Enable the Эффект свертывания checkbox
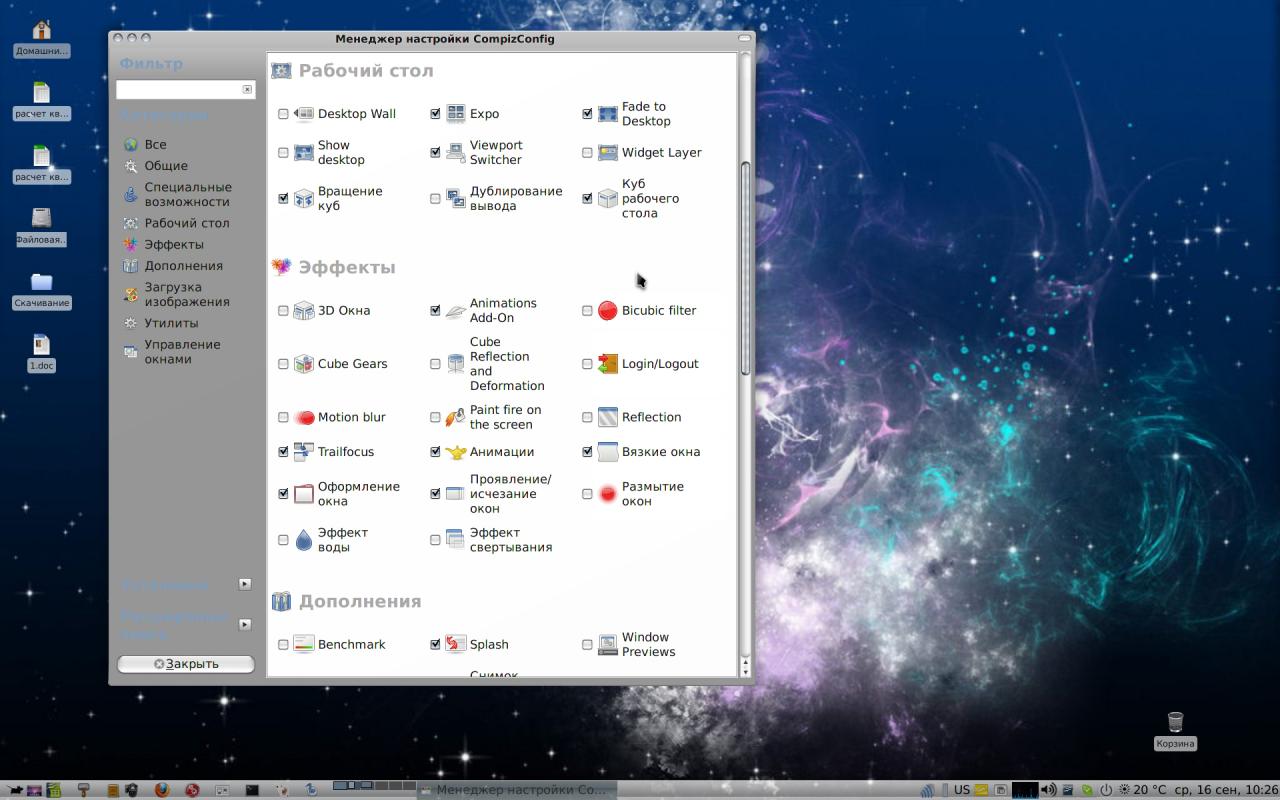1280x800 pixels. click(435, 540)
